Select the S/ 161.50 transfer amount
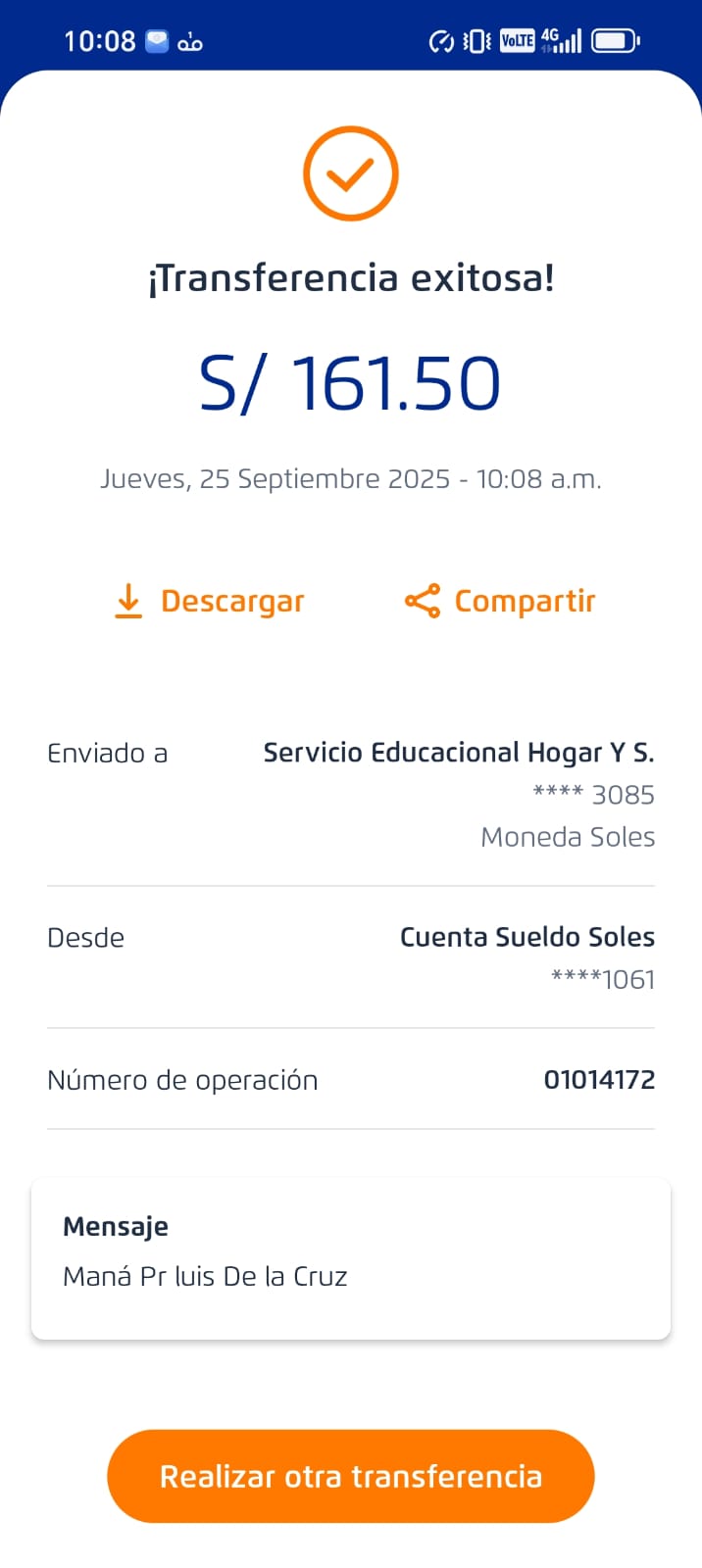 click(350, 383)
